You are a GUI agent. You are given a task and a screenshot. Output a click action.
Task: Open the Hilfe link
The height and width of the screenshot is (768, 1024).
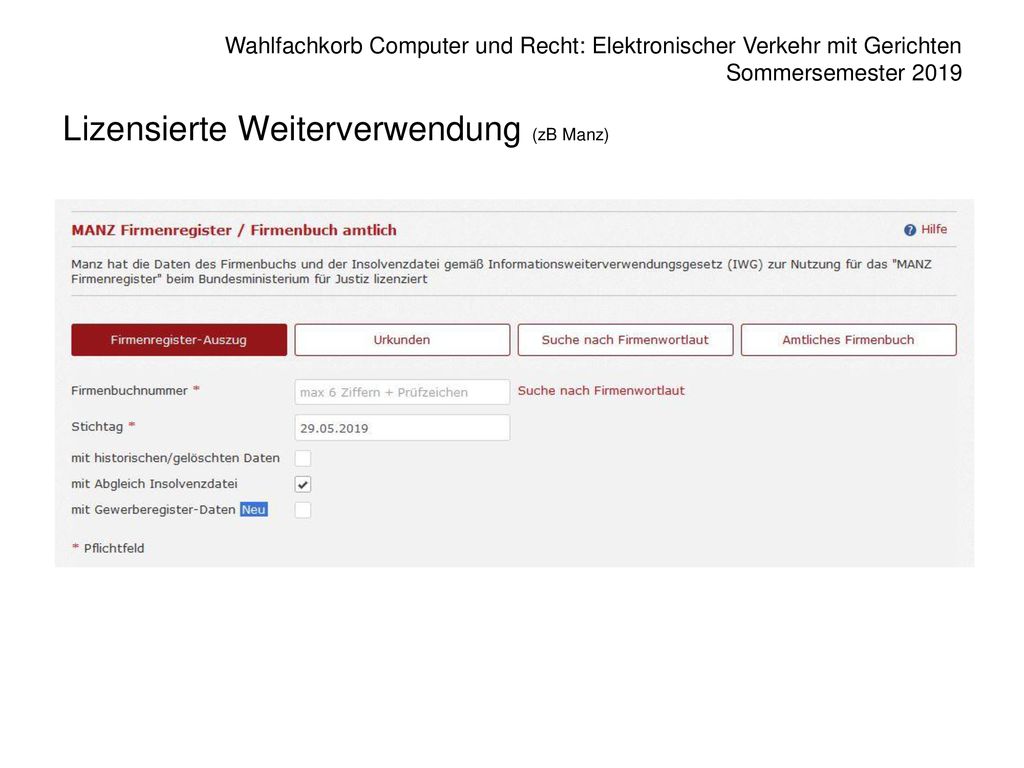(934, 229)
